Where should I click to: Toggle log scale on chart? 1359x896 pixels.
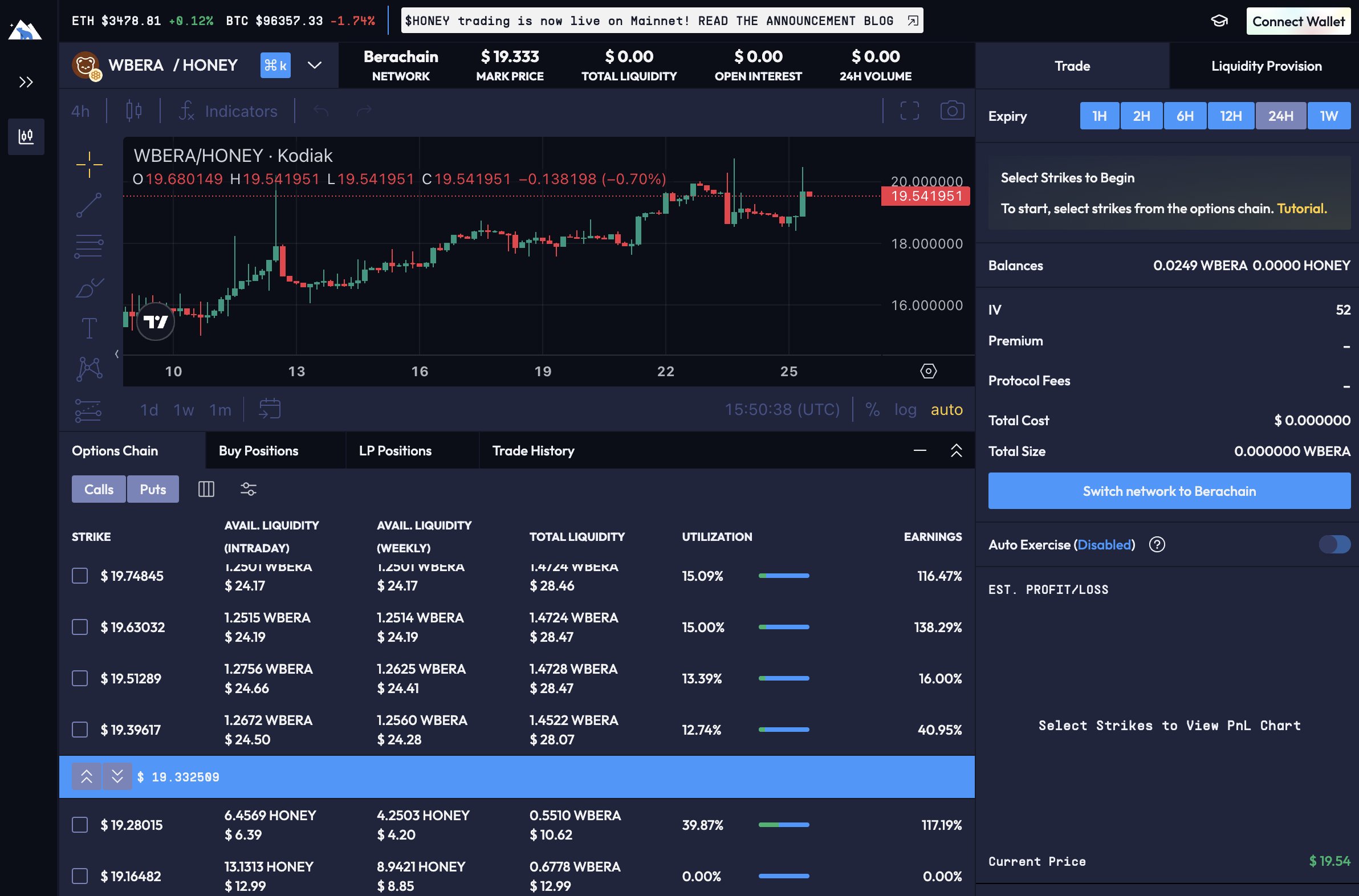pyautogui.click(x=905, y=409)
